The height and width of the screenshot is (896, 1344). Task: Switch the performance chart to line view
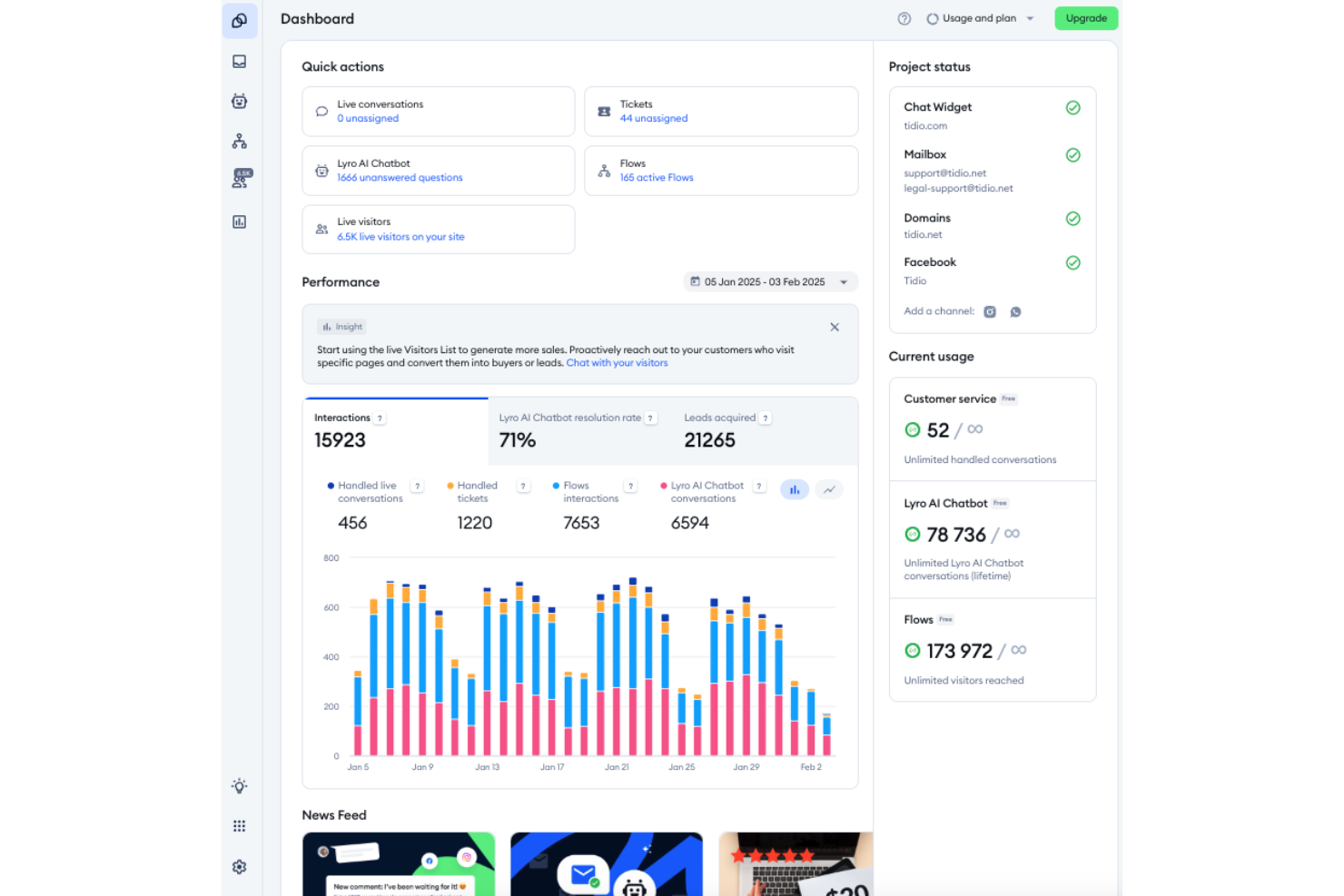(828, 489)
